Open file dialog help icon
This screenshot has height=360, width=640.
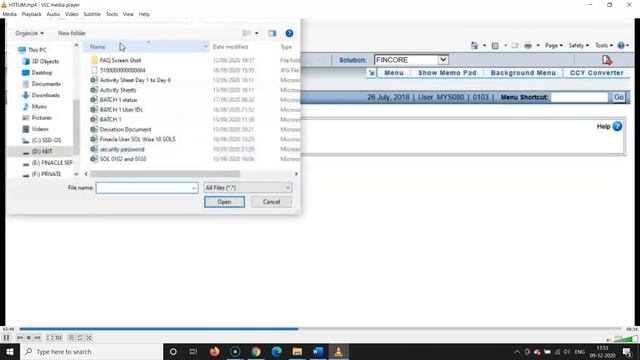click(289, 33)
